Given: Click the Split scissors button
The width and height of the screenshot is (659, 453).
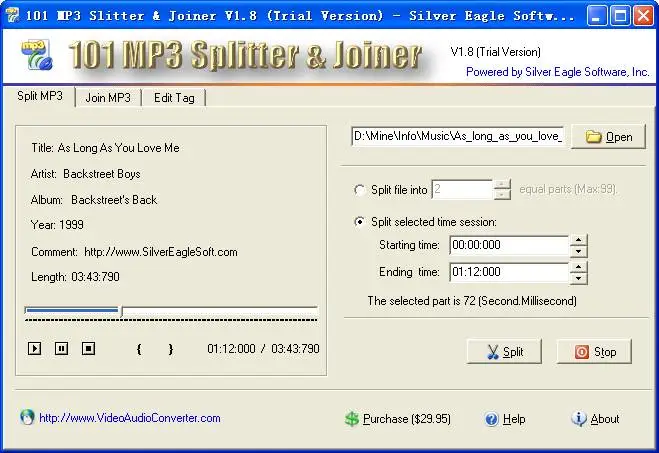Looking at the screenshot, I should coord(504,352).
